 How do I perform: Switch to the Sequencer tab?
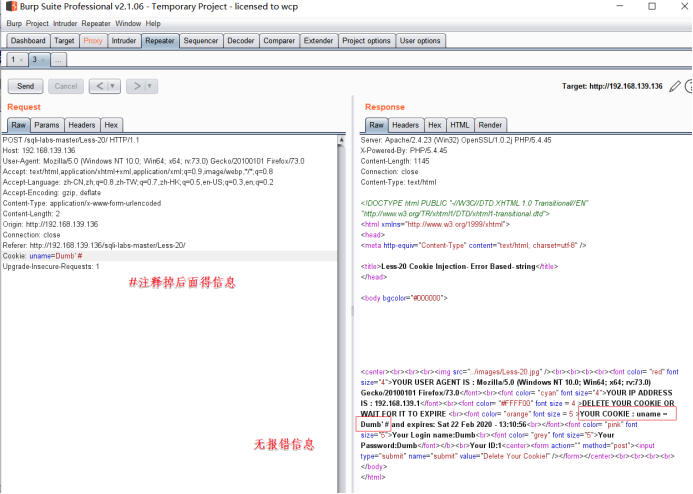click(x=201, y=41)
